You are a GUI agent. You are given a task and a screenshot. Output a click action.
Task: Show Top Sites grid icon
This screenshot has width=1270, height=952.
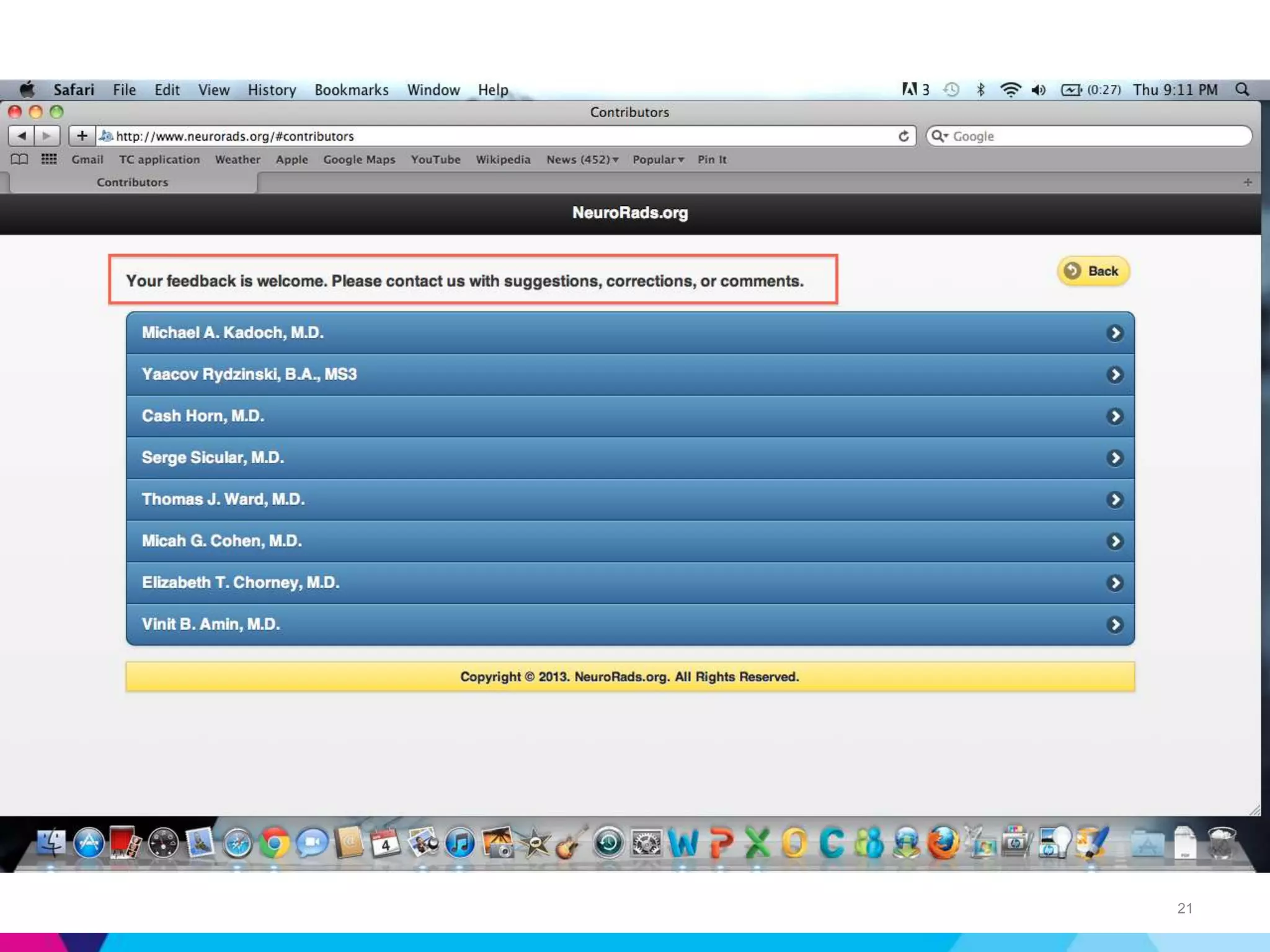(49, 159)
